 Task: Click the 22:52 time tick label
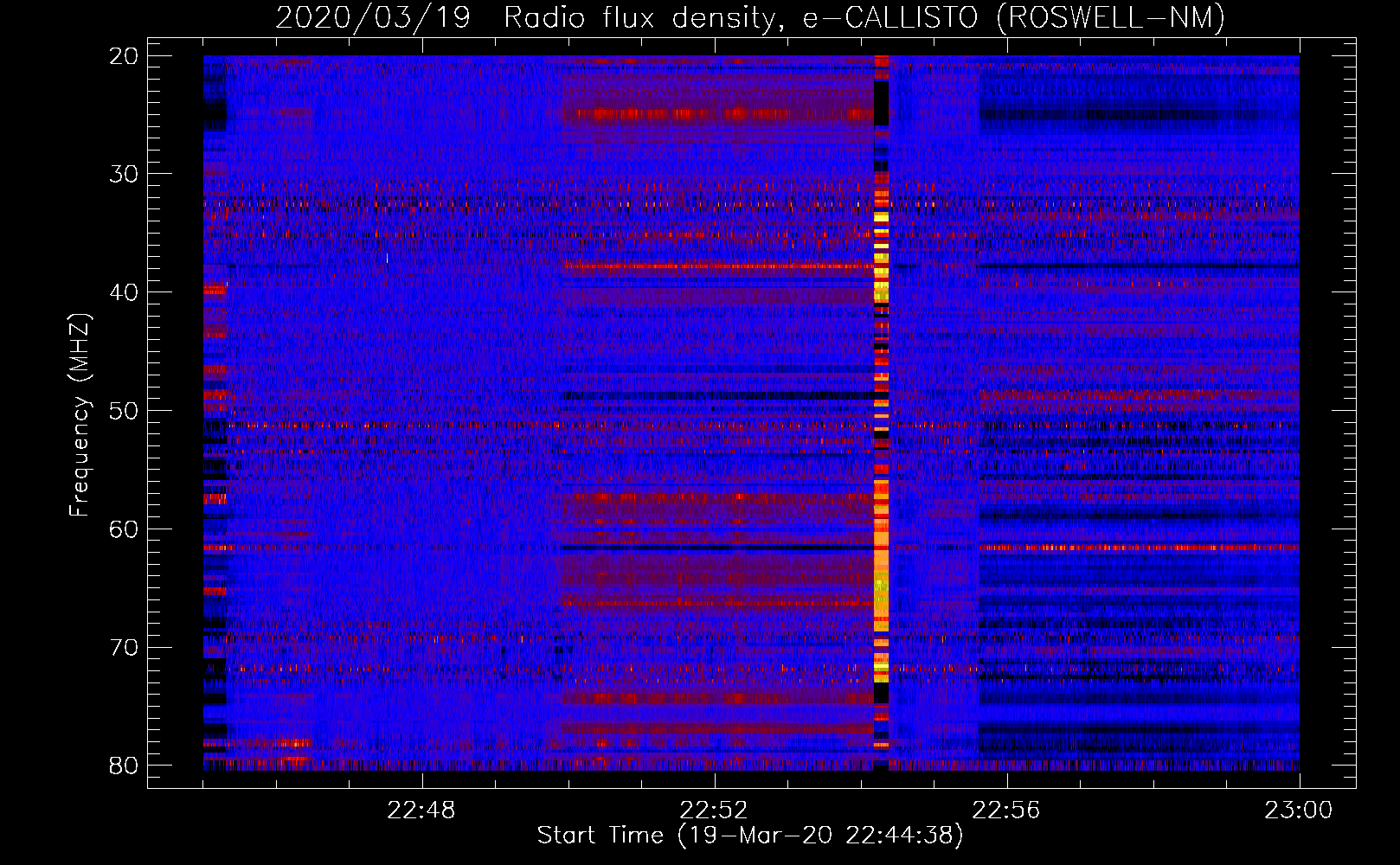[x=714, y=811]
